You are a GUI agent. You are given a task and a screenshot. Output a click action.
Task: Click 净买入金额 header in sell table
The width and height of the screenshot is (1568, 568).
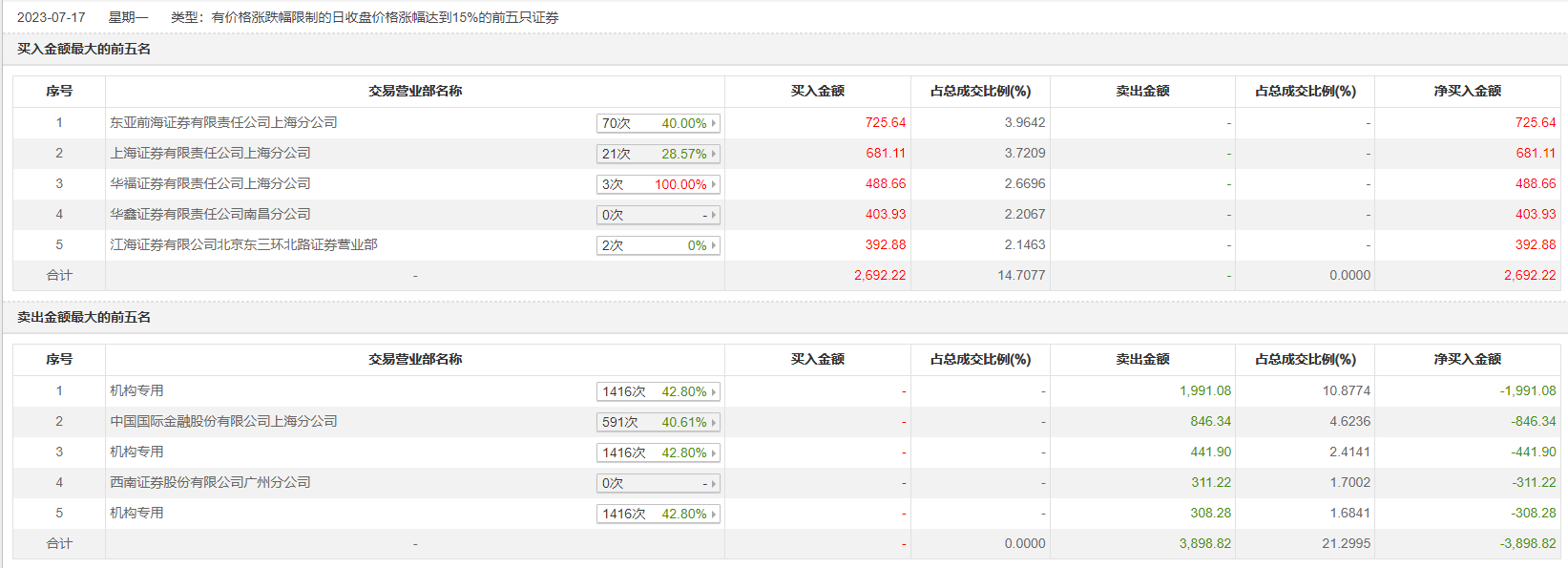[1467, 359]
